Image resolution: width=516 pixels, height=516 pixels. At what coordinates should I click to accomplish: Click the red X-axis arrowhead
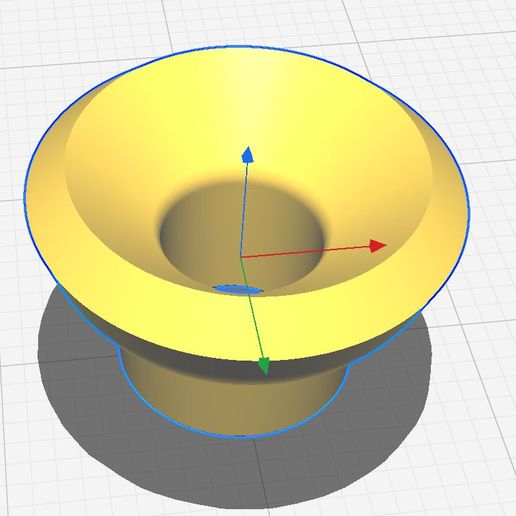click(378, 246)
